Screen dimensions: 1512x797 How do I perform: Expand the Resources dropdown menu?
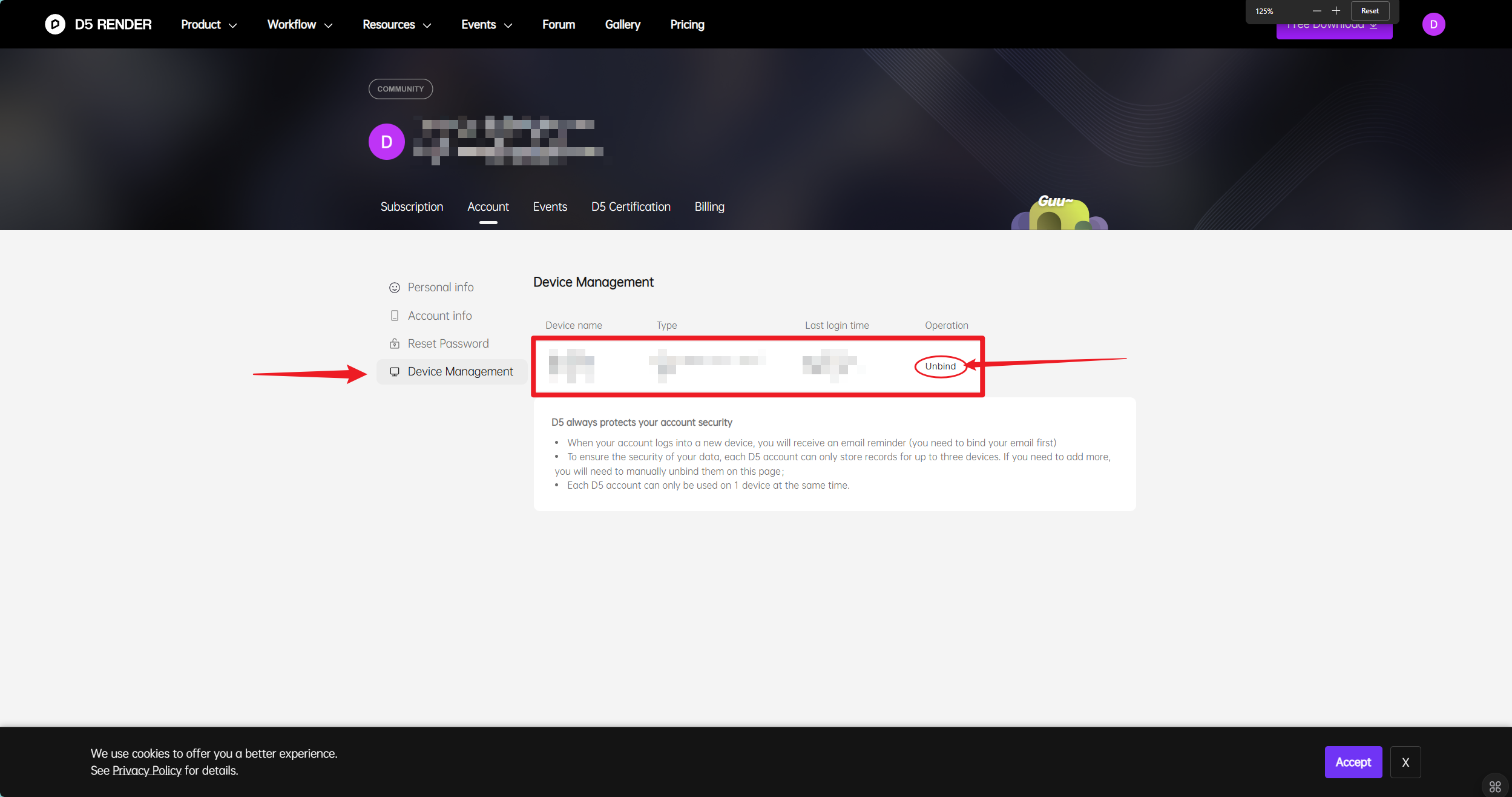[397, 25]
